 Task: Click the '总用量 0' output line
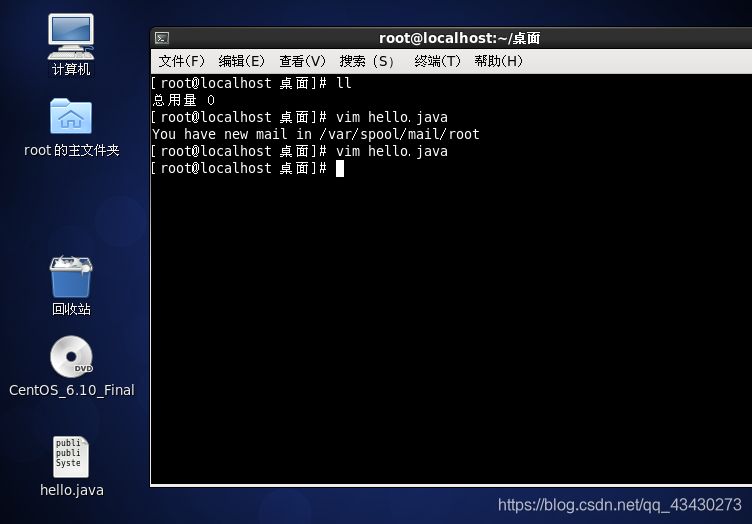point(183,100)
